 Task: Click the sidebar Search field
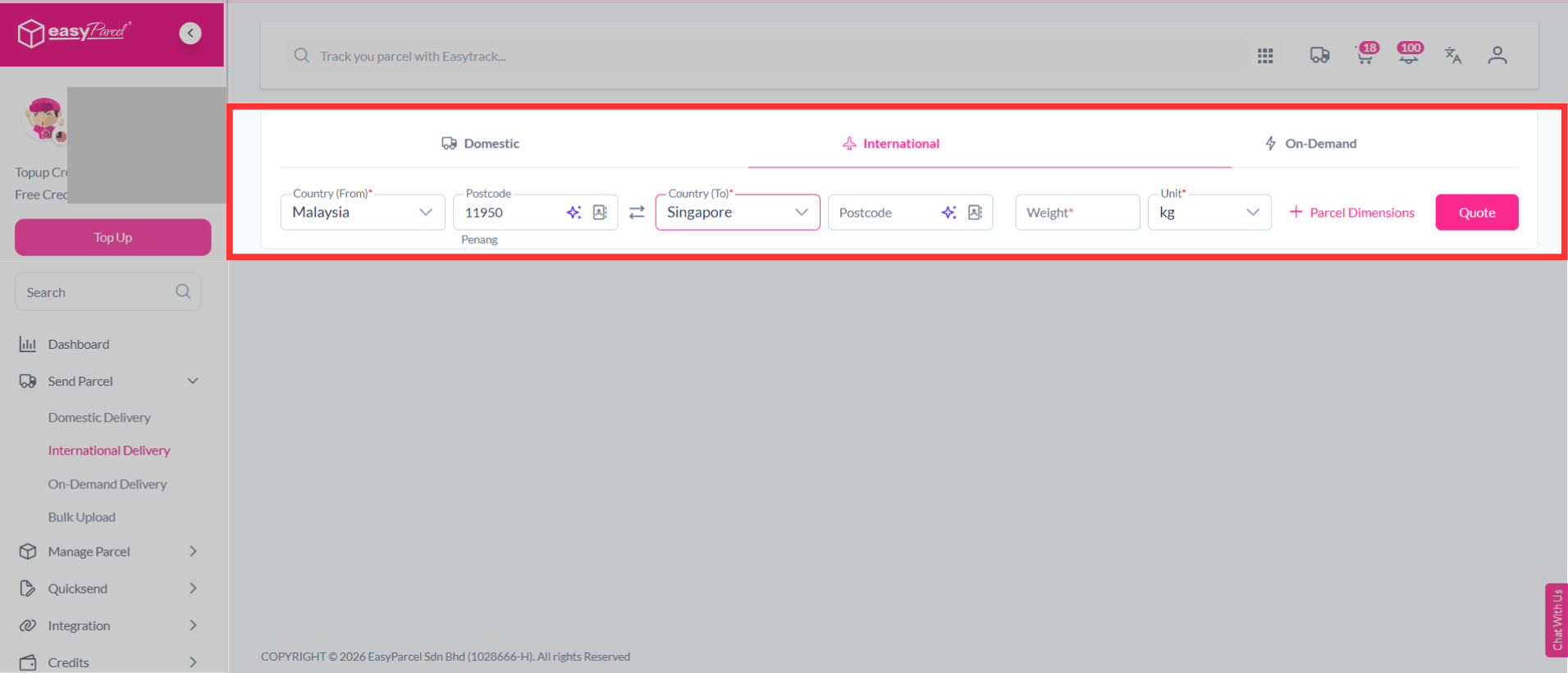[x=107, y=292]
